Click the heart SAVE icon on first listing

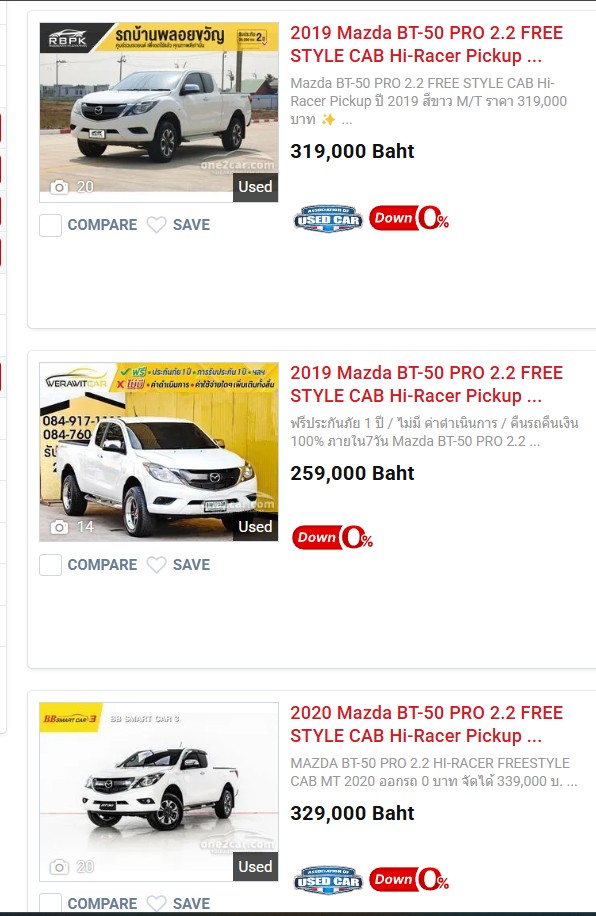156,225
